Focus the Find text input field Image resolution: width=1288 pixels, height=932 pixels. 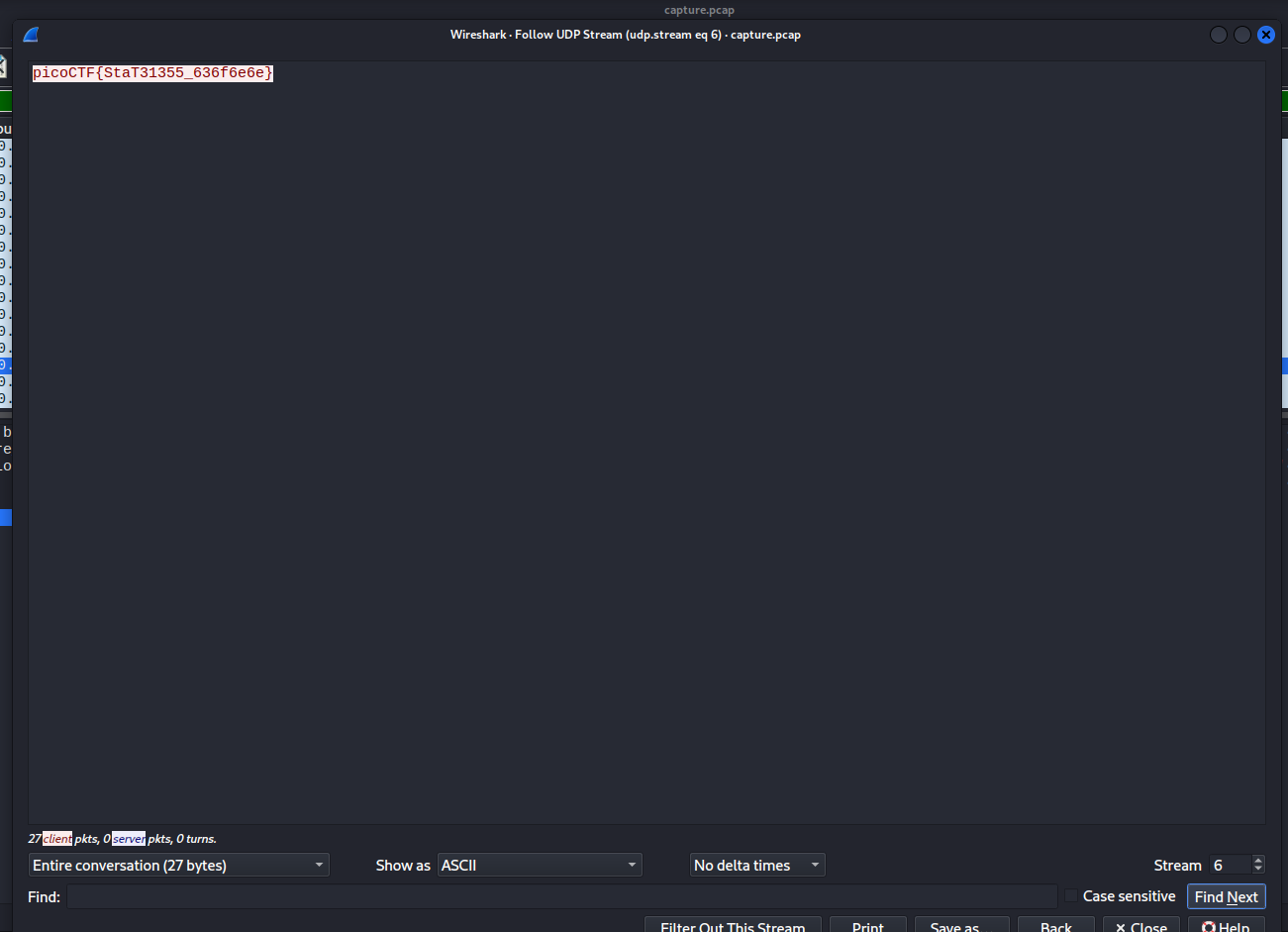click(x=561, y=896)
